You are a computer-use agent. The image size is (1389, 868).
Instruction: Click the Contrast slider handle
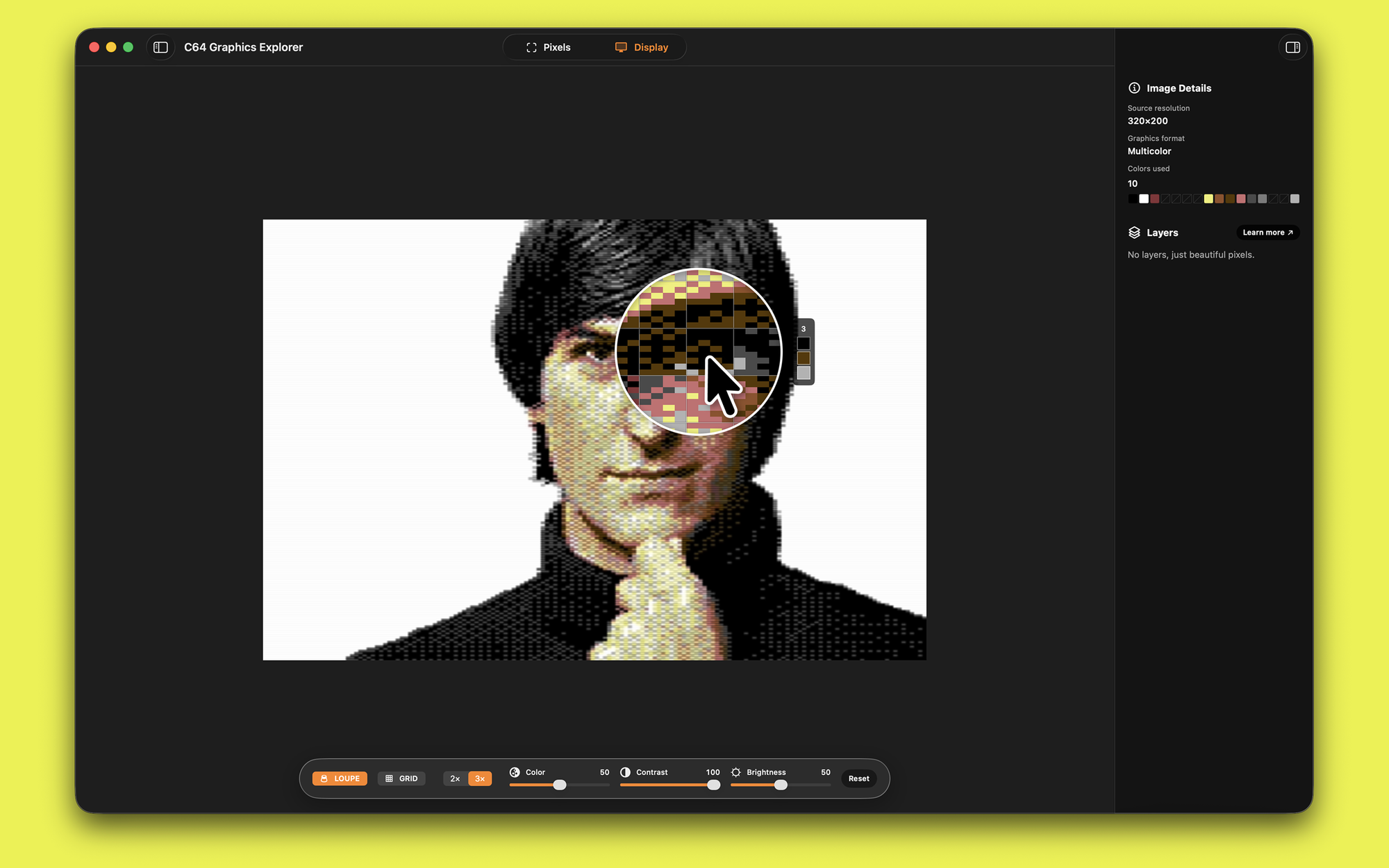[713, 785]
